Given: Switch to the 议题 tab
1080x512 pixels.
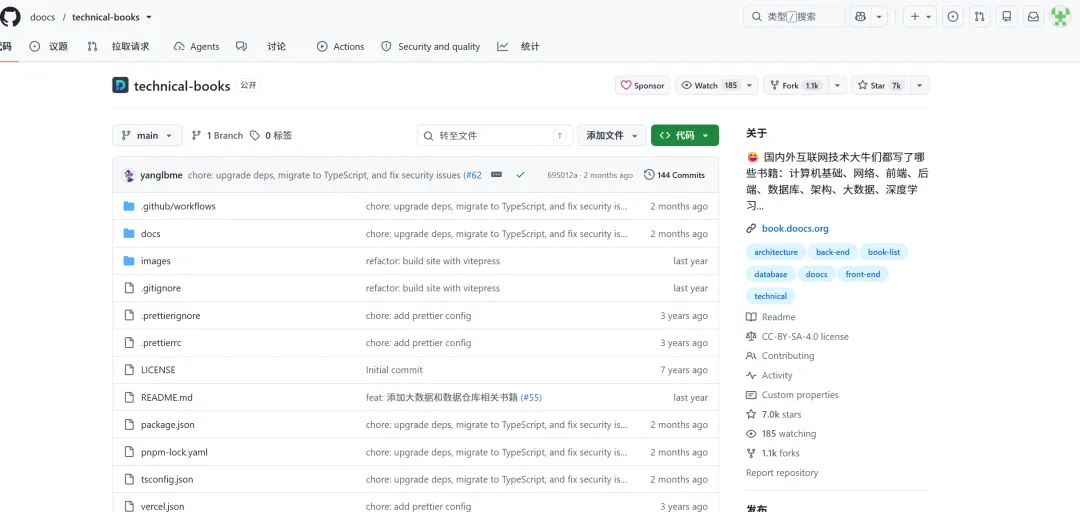Looking at the screenshot, I should click(x=49, y=46).
